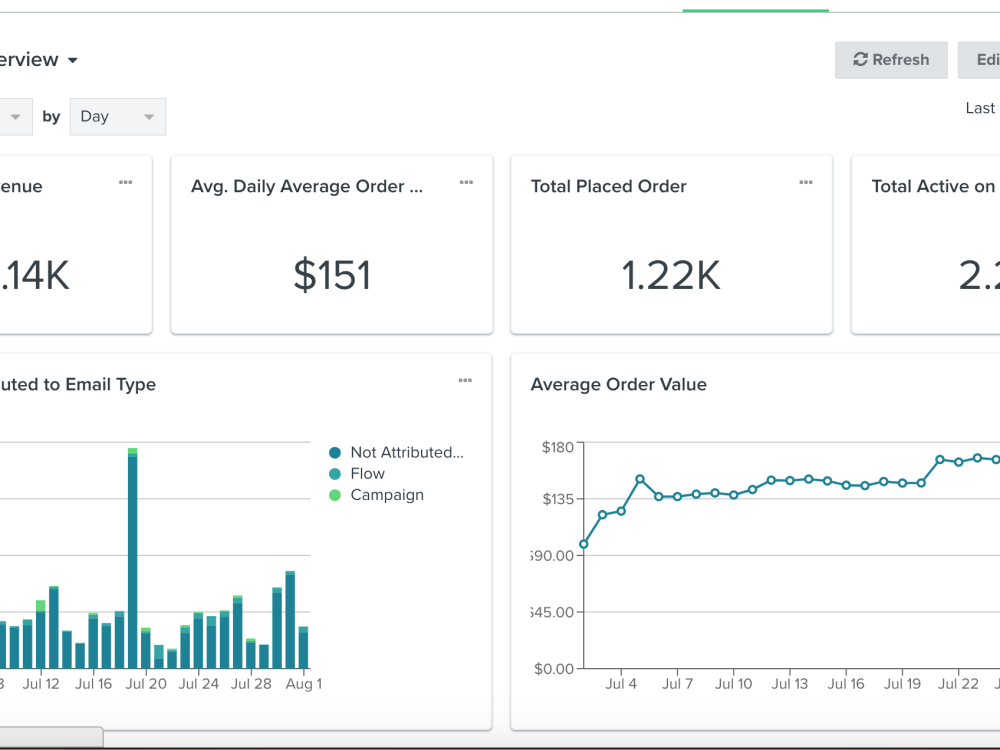Image resolution: width=1000 pixels, height=750 pixels.
Task: Open the partially visible dropdown before 'by'
Action: [x=15, y=117]
